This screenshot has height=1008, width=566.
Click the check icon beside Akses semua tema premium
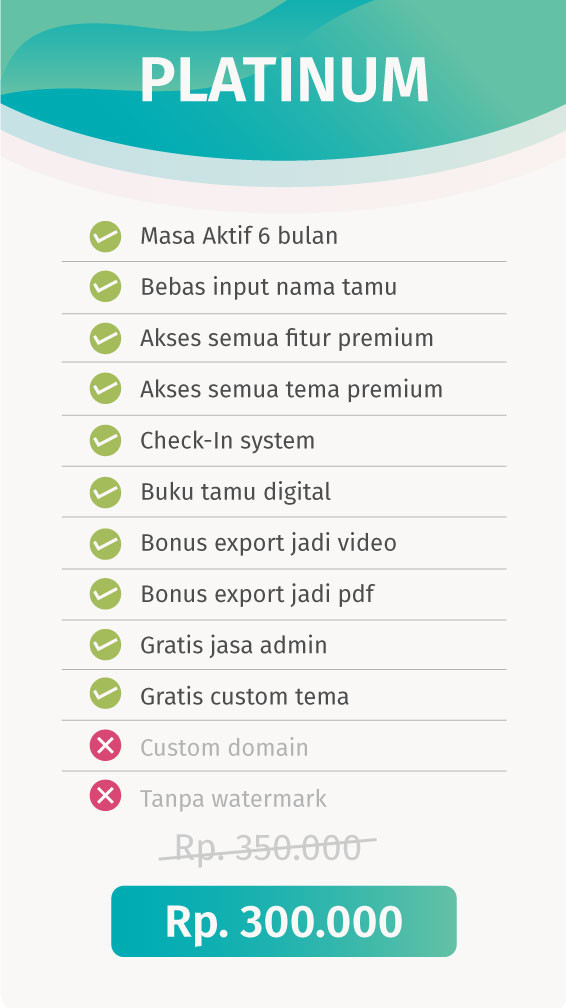pos(105,389)
